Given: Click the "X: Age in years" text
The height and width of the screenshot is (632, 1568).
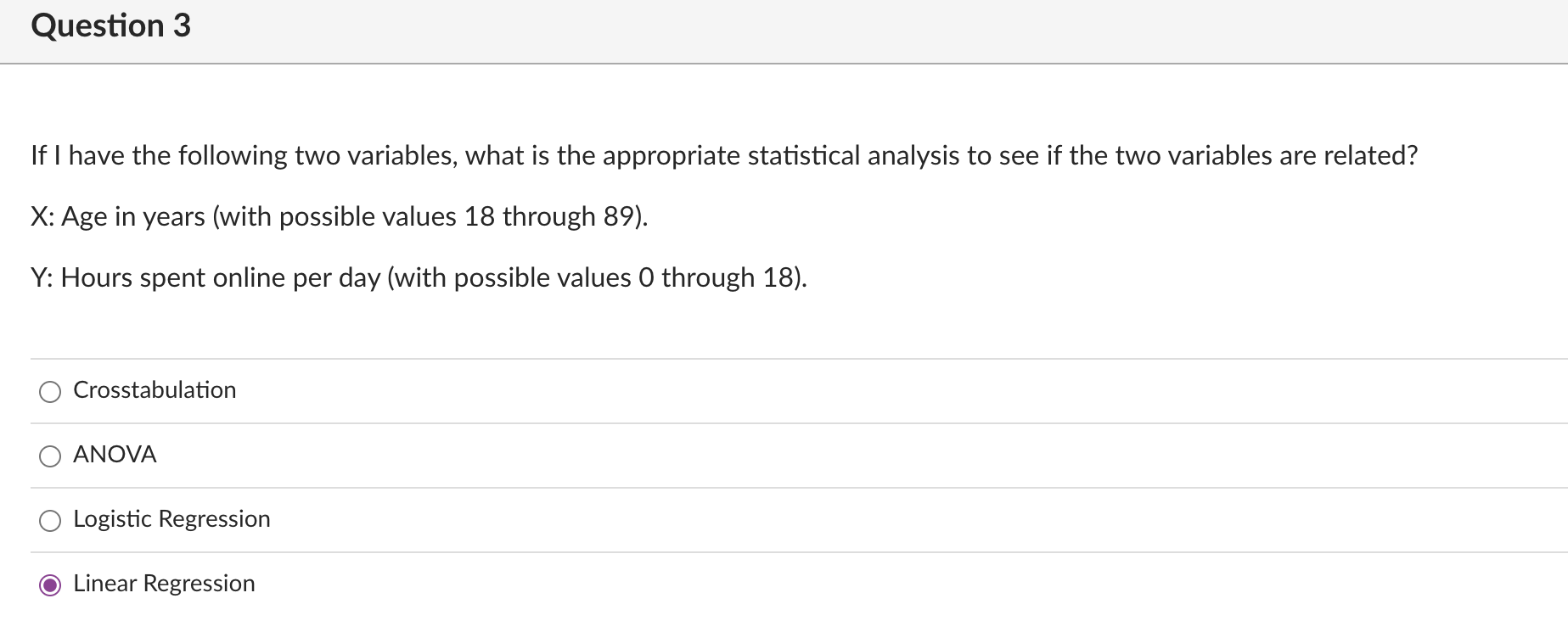Looking at the screenshot, I should (x=118, y=217).
